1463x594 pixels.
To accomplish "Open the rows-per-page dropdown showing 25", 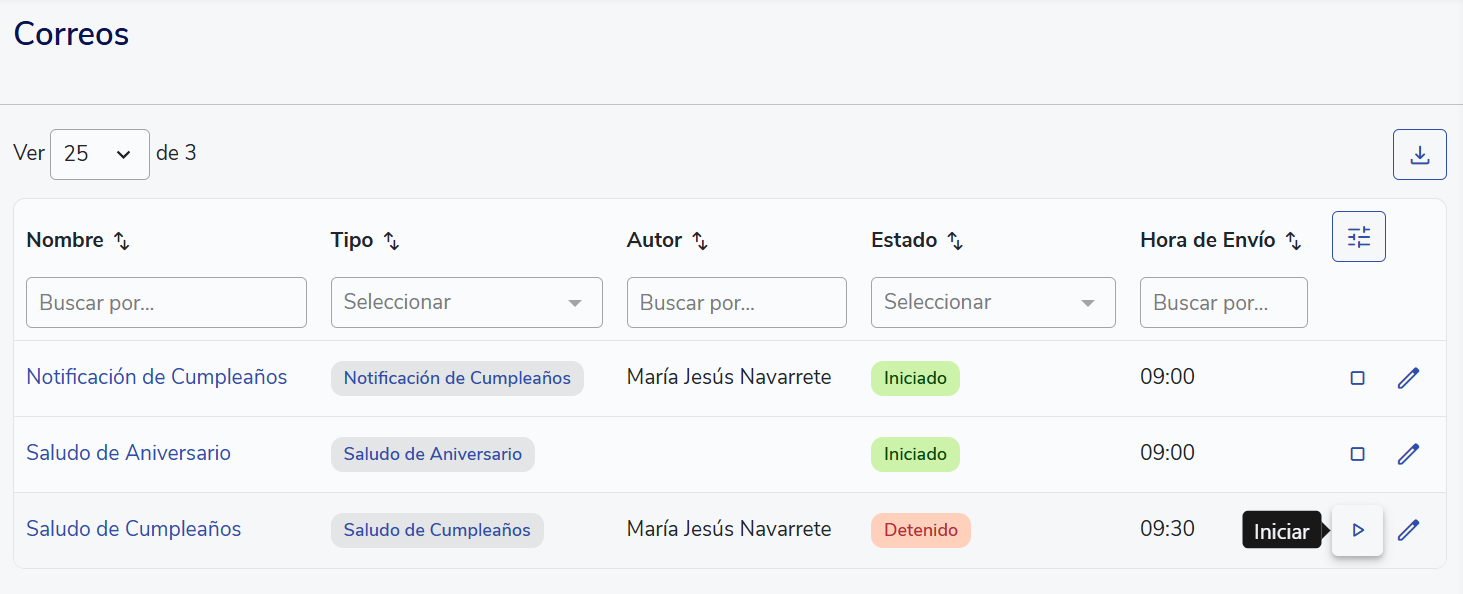I will (x=99, y=154).
